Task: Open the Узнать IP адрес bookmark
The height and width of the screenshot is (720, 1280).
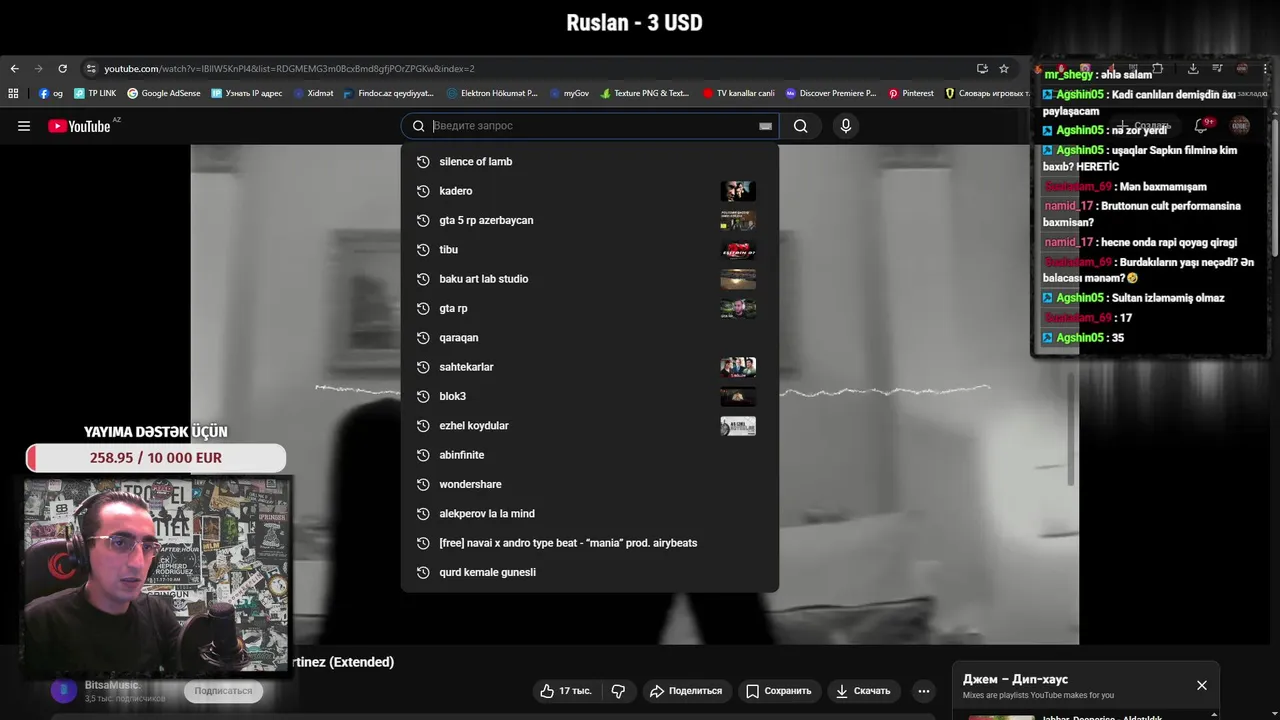Action: pyautogui.click(x=247, y=93)
